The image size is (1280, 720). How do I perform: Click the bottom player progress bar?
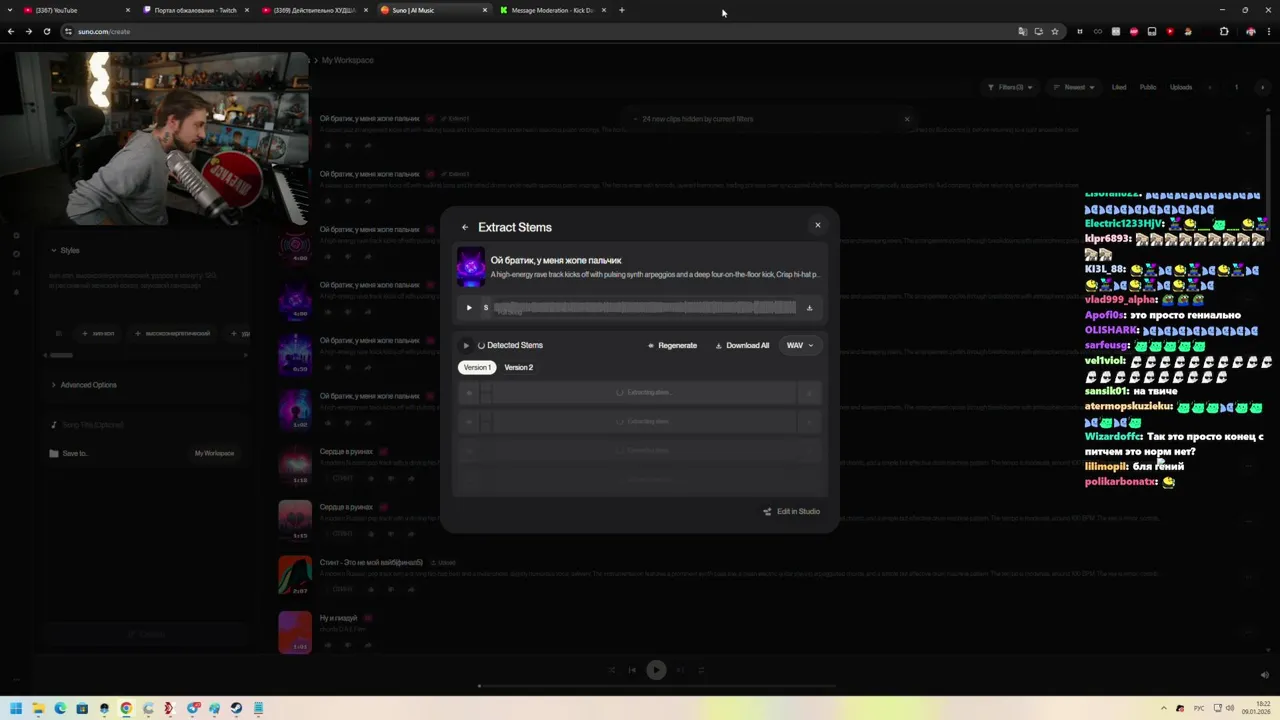click(655, 686)
